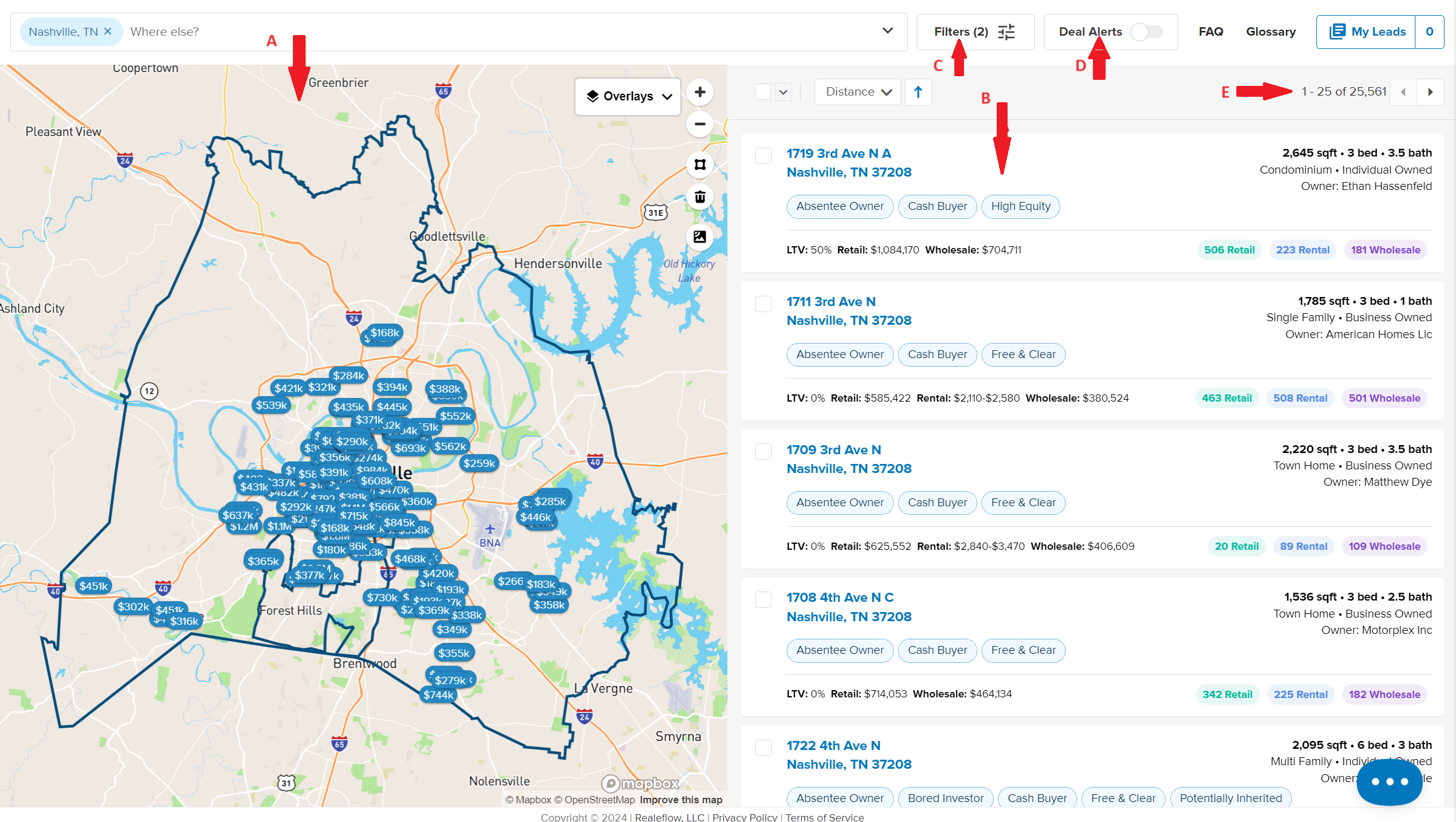Open the map Overlays dropdown

(628, 96)
